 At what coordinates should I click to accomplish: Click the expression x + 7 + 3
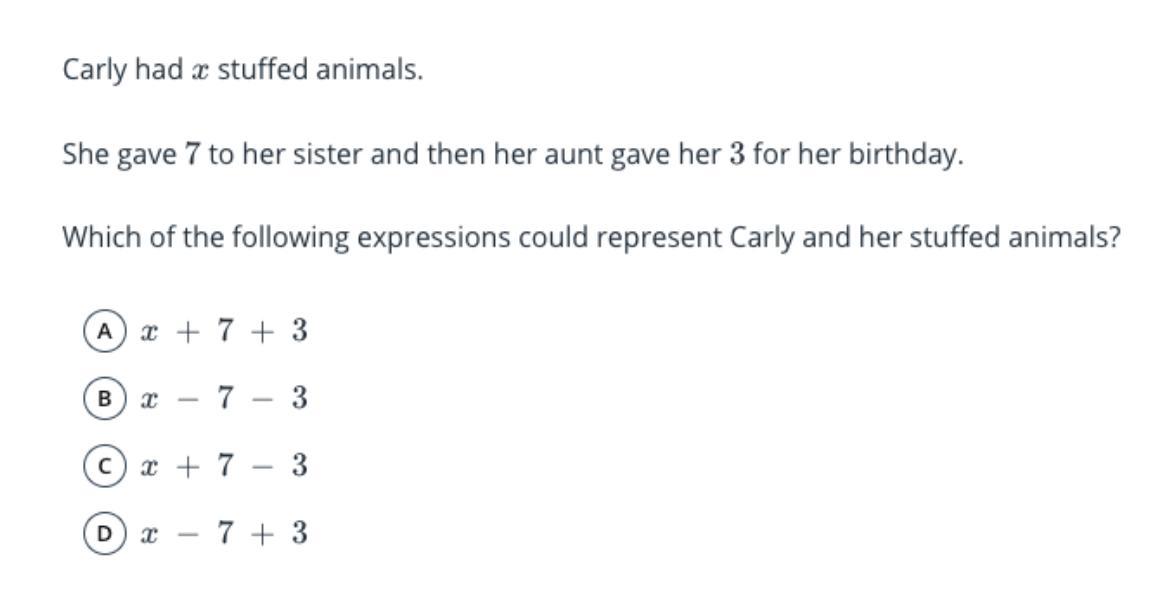tap(224, 332)
